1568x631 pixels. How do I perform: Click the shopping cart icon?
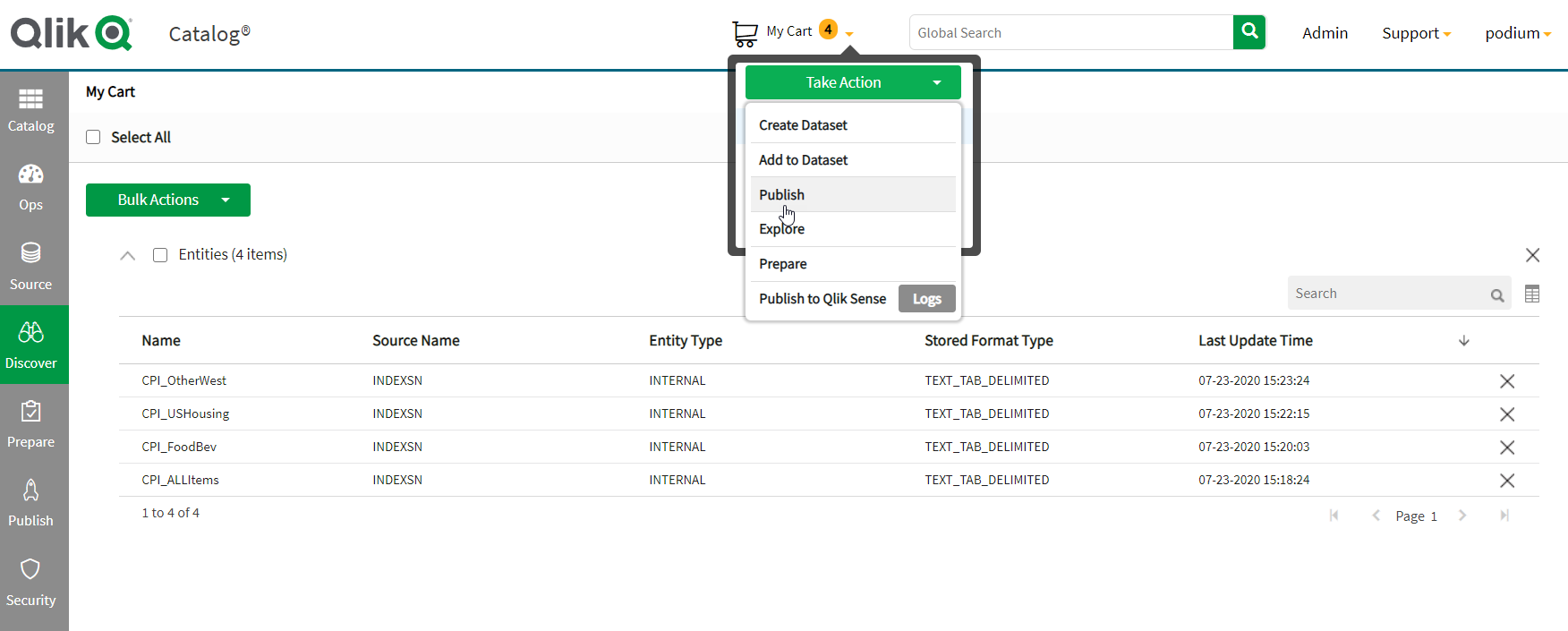point(745,34)
